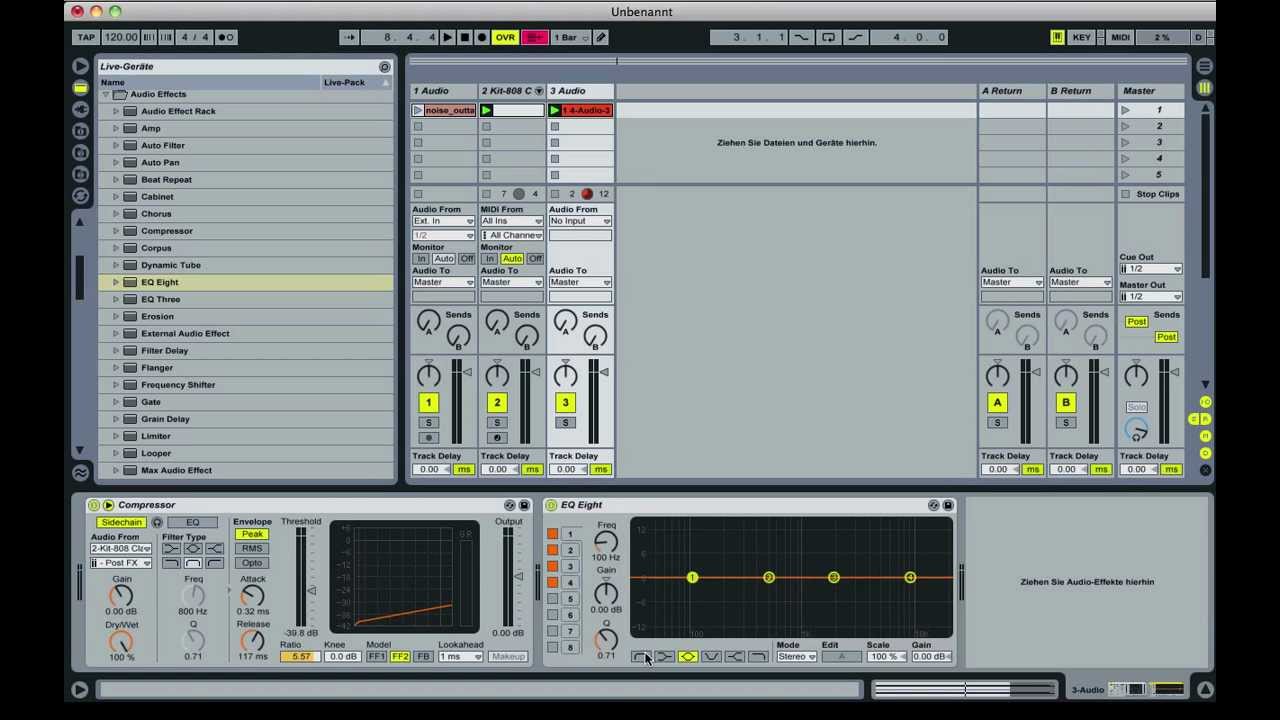The height and width of the screenshot is (720, 1280).
Task: Open Live Devices browser icon
Action: 80,87
